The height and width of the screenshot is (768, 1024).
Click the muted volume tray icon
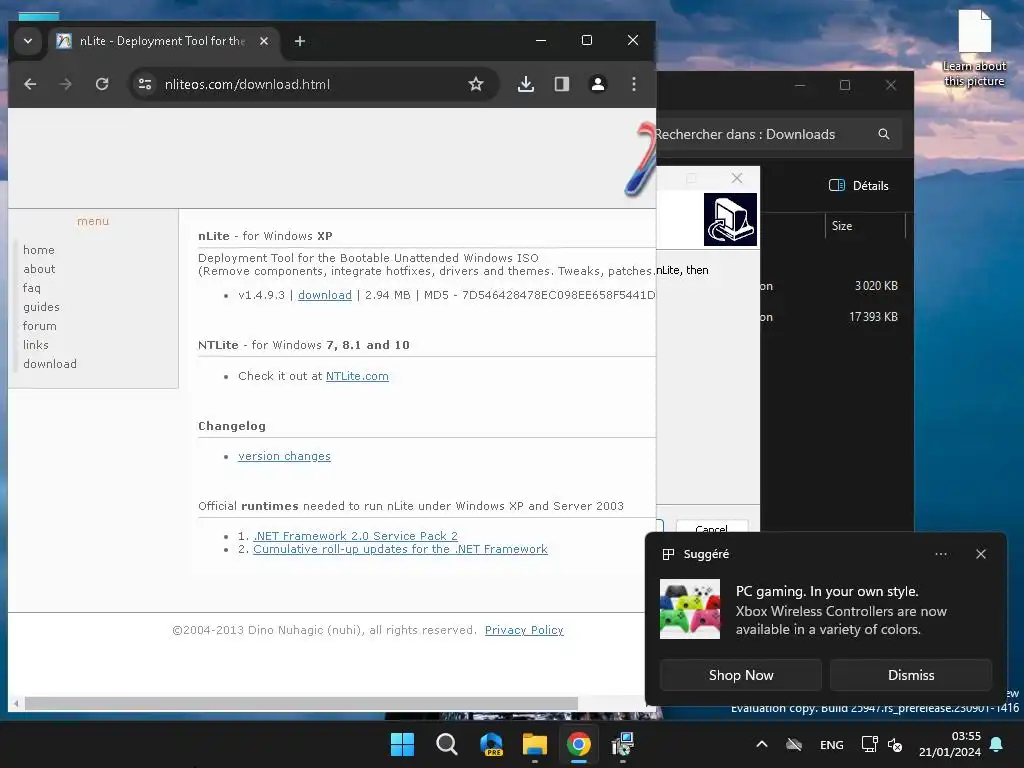(x=895, y=745)
